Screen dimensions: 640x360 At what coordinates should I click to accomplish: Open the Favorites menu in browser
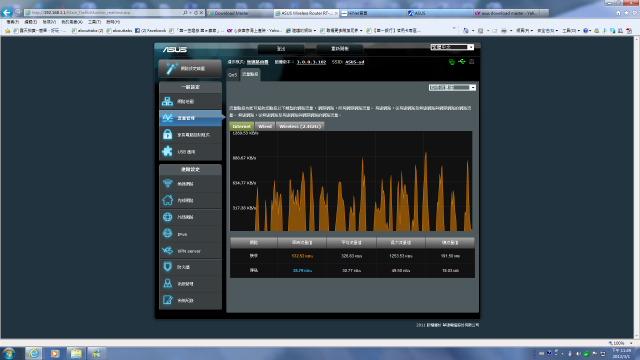point(72,22)
